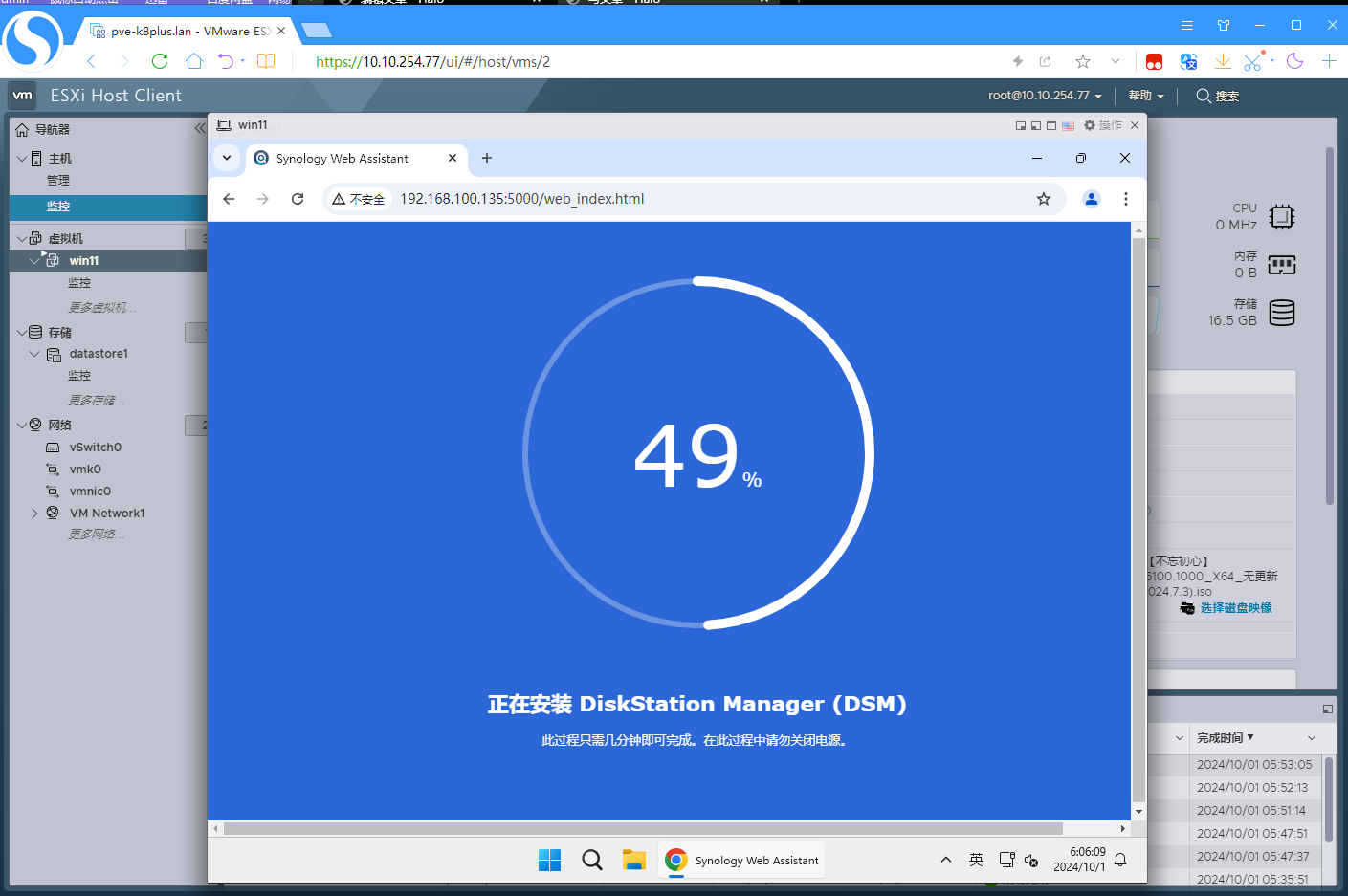Open the outer browser home page
The height and width of the screenshot is (896, 1348).
point(194,61)
